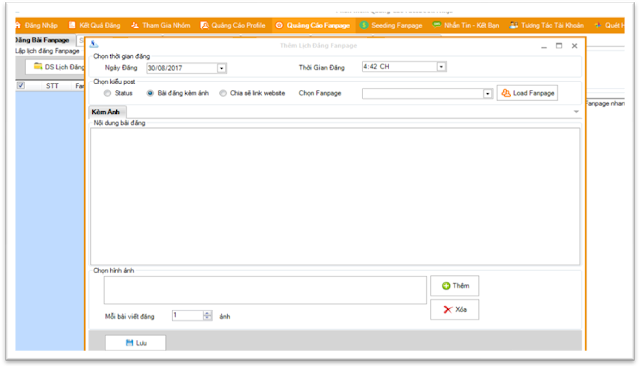Screen dimensions: 640x366
Task: Open the Ngày Đăng date dropdown
Action: 222,68
